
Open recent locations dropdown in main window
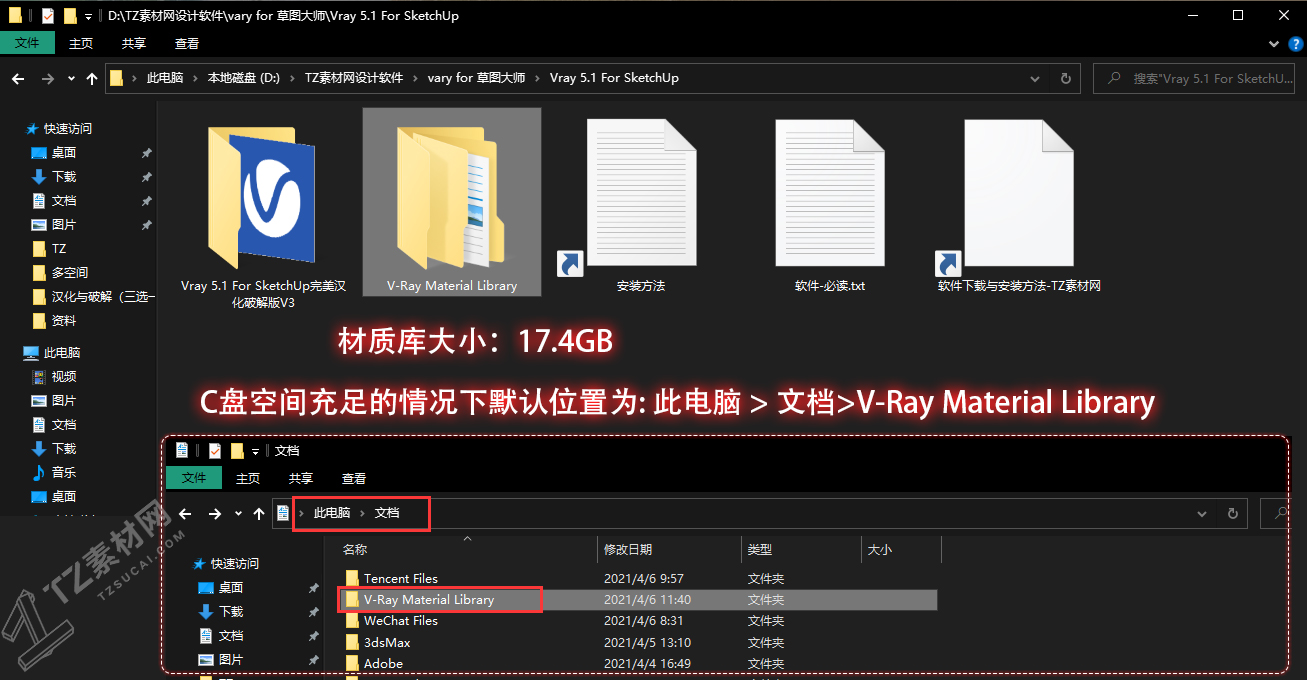pyautogui.click(x=71, y=78)
